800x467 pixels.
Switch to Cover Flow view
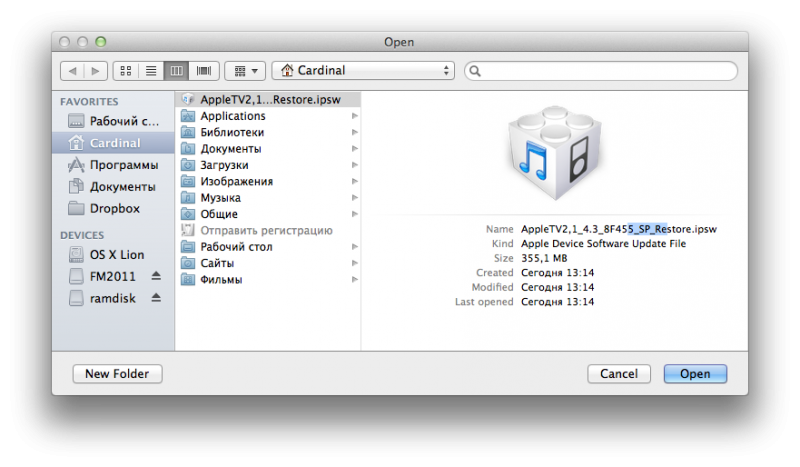(x=203, y=71)
